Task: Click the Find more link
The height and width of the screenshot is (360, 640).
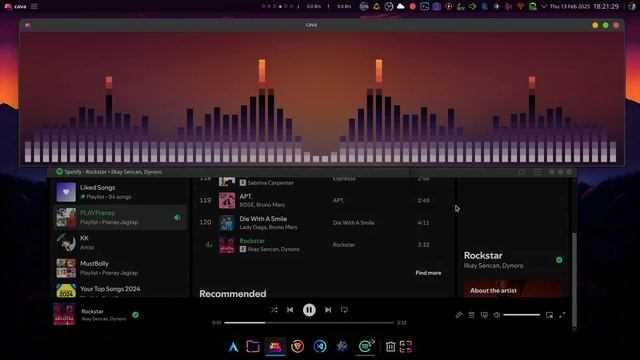Action: [428, 273]
